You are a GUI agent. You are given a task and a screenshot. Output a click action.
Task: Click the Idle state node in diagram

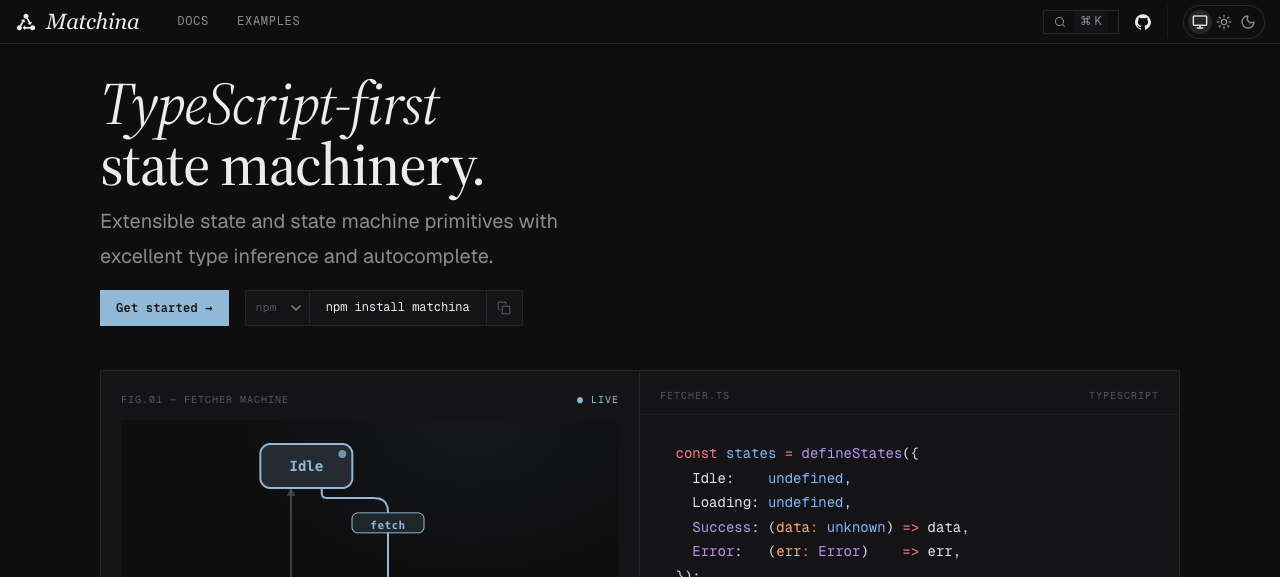(x=306, y=466)
